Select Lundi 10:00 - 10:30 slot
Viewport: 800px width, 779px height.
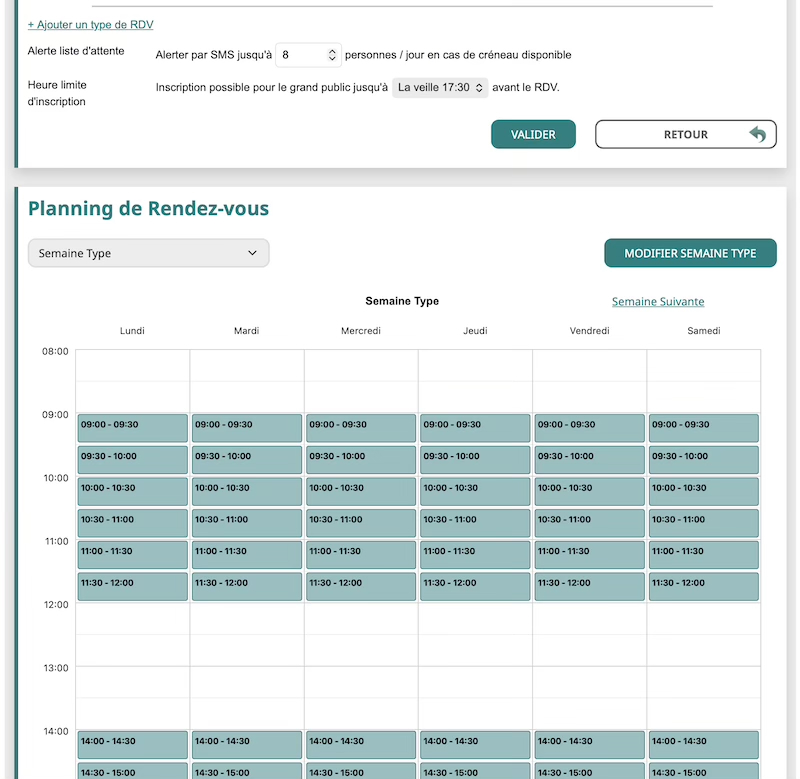point(133,491)
